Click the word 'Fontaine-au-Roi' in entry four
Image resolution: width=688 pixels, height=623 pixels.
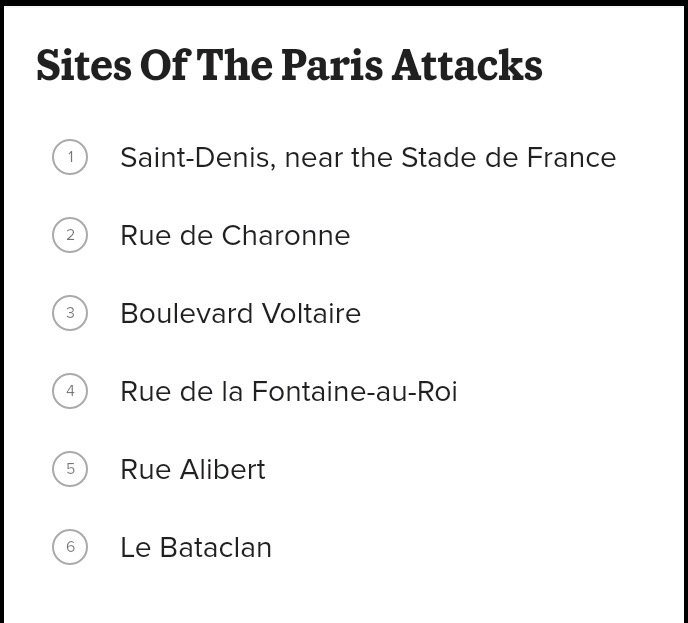click(355, 391)
